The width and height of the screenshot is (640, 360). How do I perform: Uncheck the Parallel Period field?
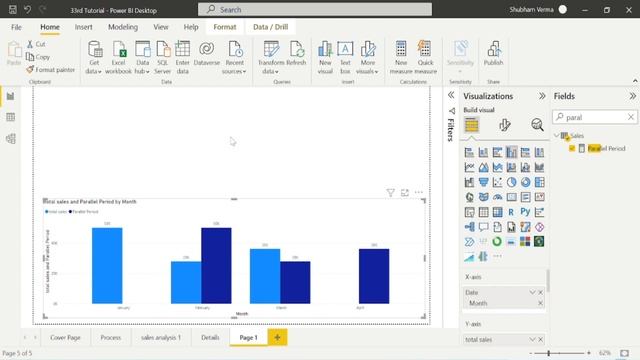[x=572, y=148]
